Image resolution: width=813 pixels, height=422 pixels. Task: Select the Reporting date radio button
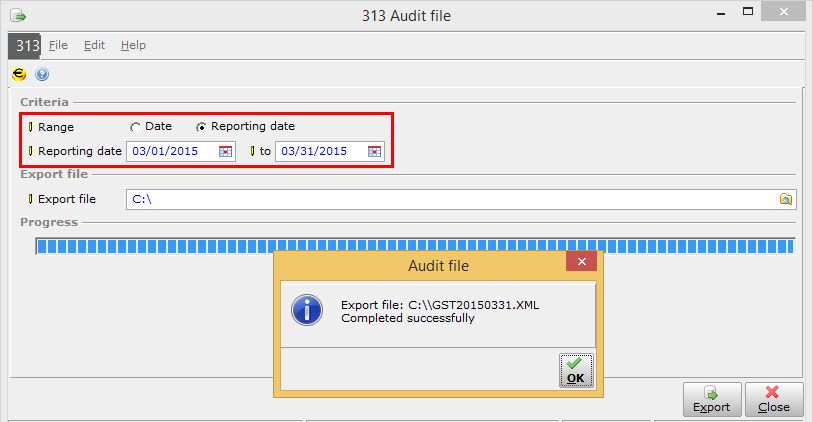pos(201,127)
